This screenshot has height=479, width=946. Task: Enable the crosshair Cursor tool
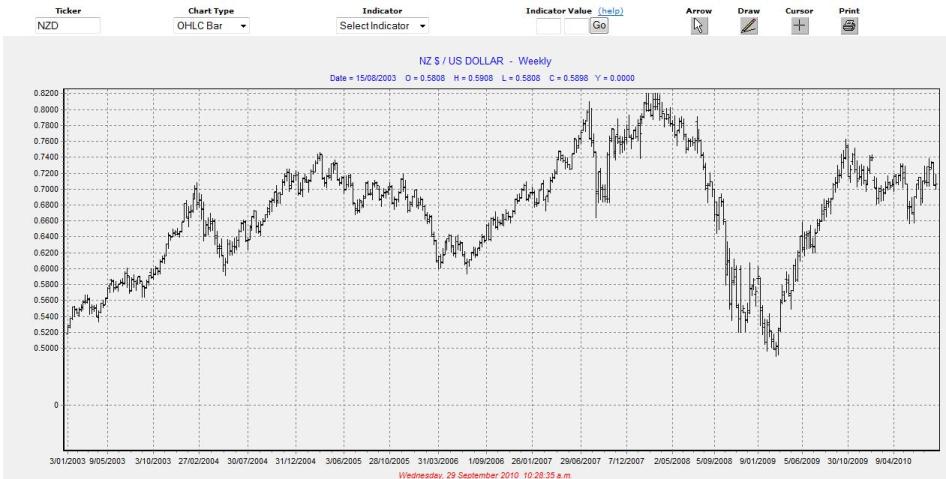pos(799,26)
